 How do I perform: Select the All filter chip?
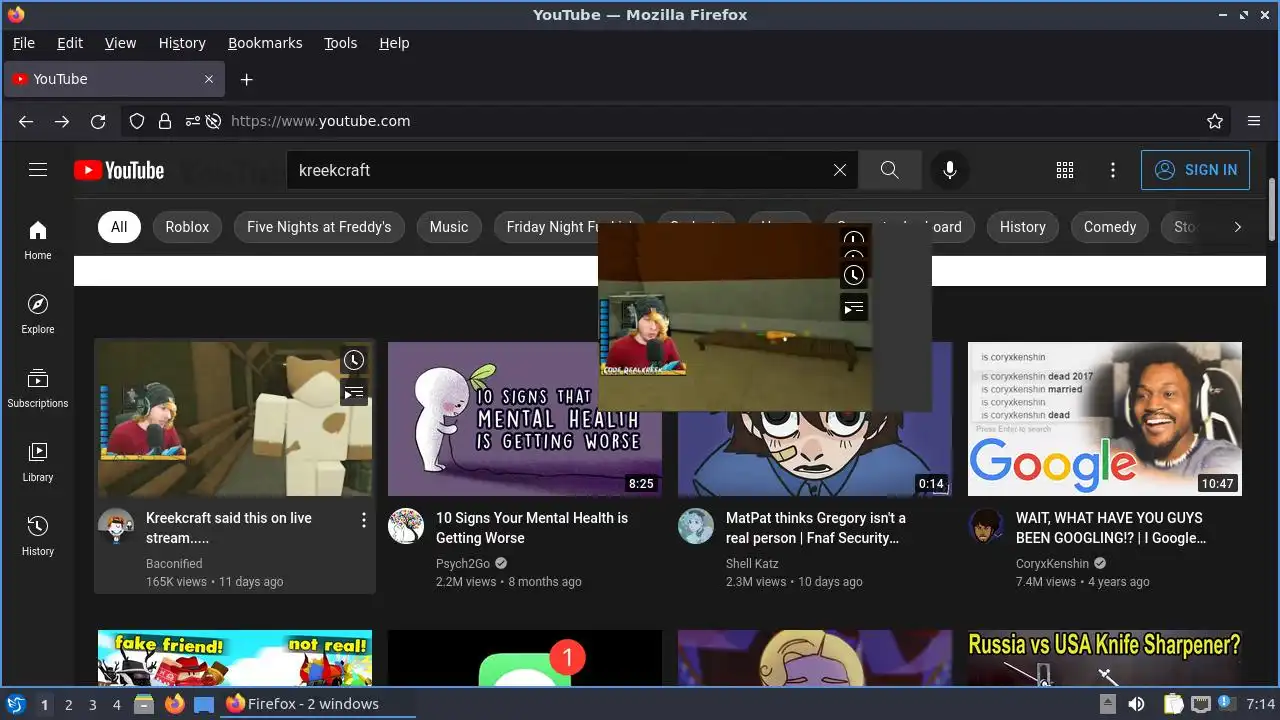(119, 227)
